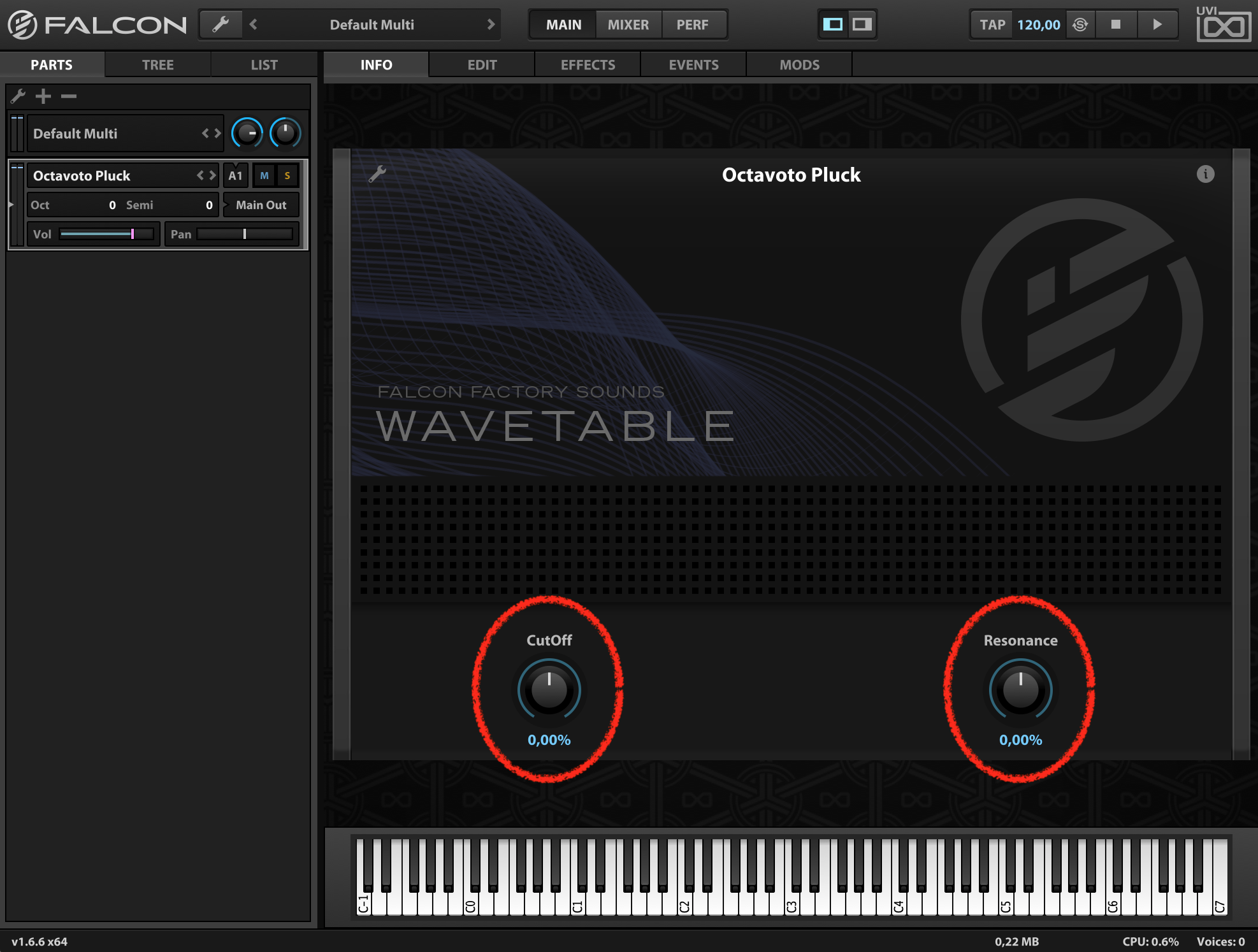Select the EVENTS tab
This screenshot has width=1258, height=952.
pyautogui.click(x=693, y=65)
